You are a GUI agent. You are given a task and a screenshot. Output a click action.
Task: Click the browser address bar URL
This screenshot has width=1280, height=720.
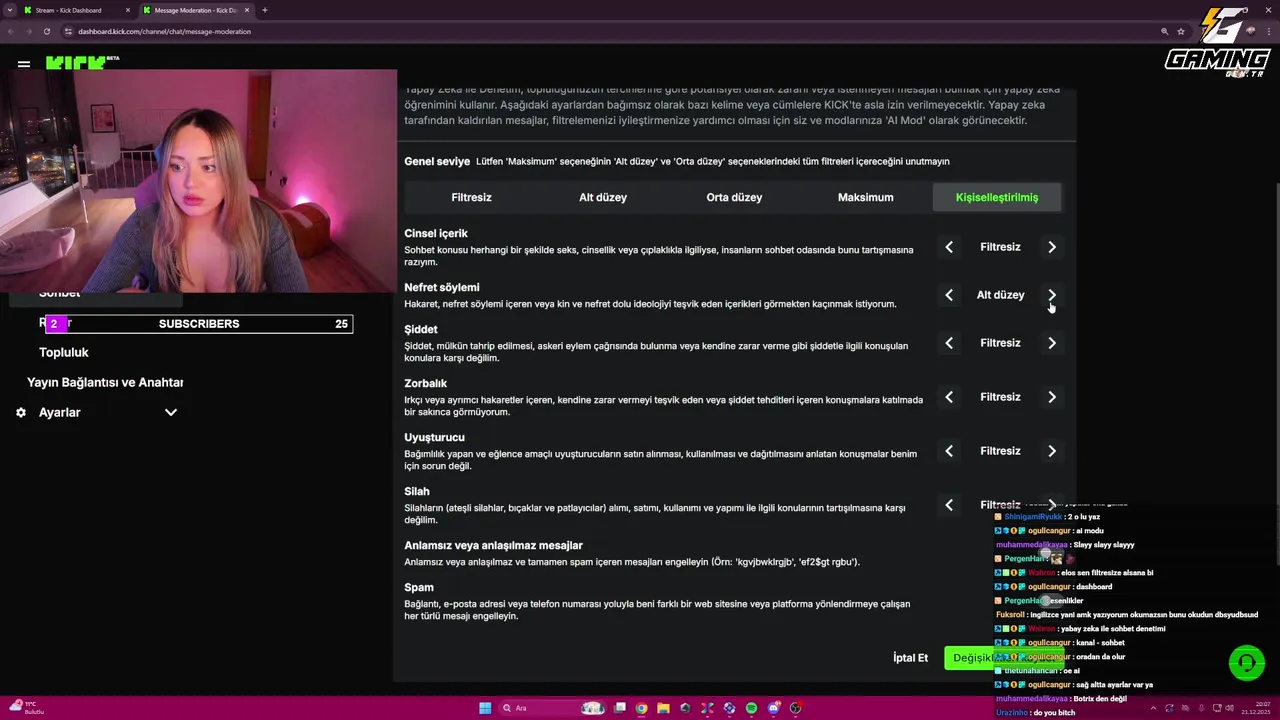[x=164, y=31]
